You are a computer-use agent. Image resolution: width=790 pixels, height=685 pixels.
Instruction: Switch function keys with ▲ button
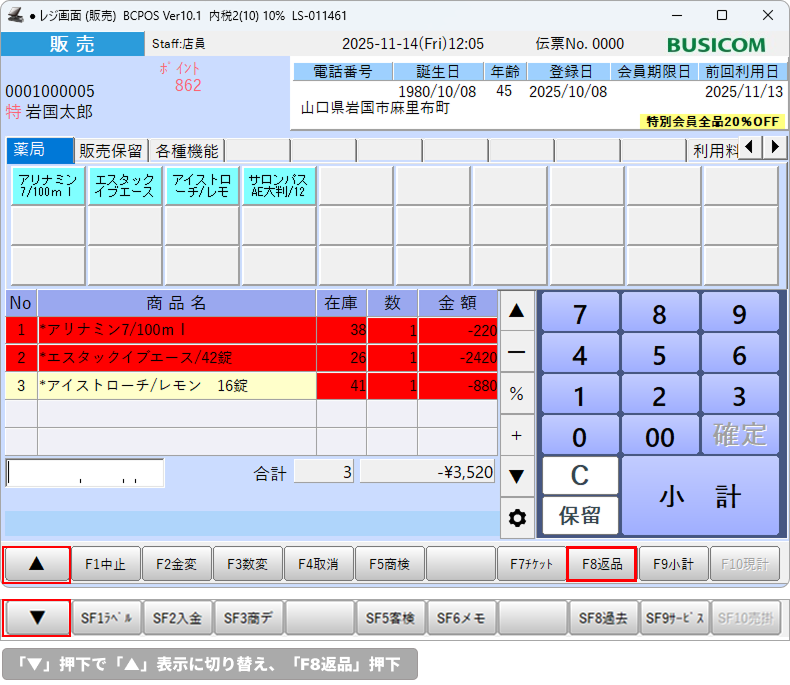(x=37, y=564)
